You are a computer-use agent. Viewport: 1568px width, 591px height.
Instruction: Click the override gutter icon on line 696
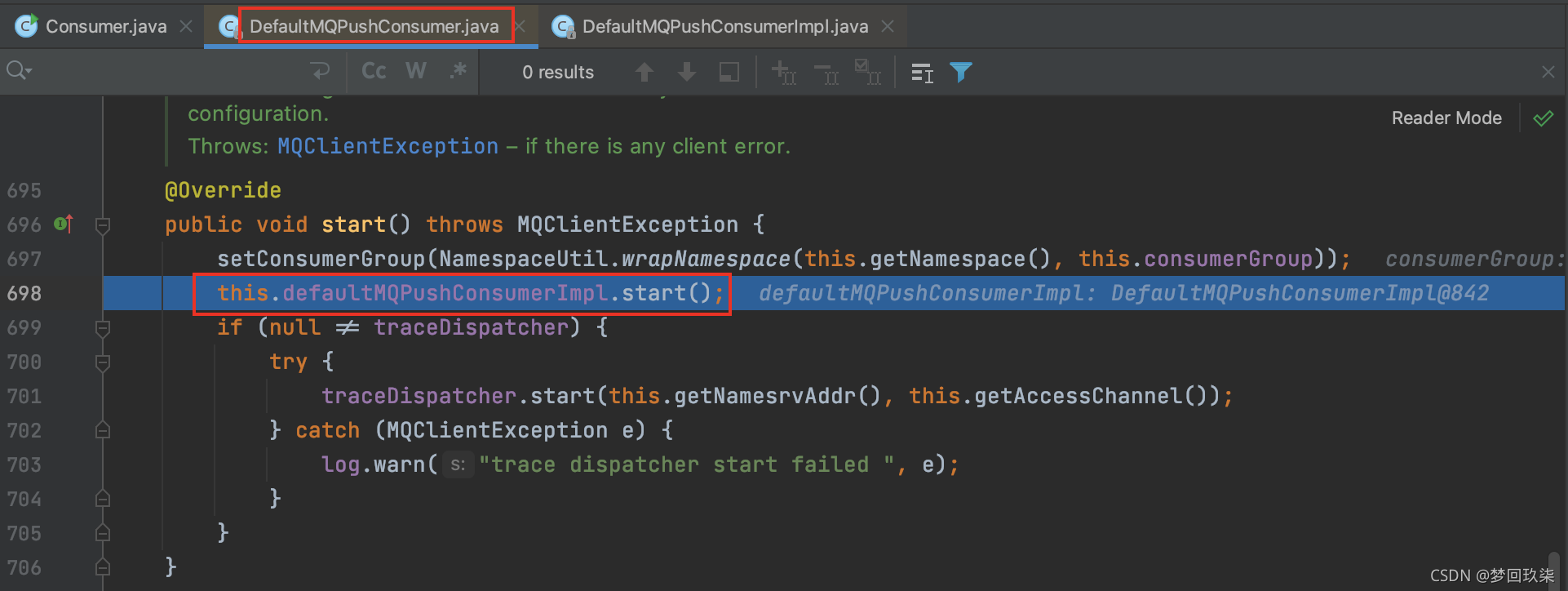pyautogui.click(x=64, y=224)
